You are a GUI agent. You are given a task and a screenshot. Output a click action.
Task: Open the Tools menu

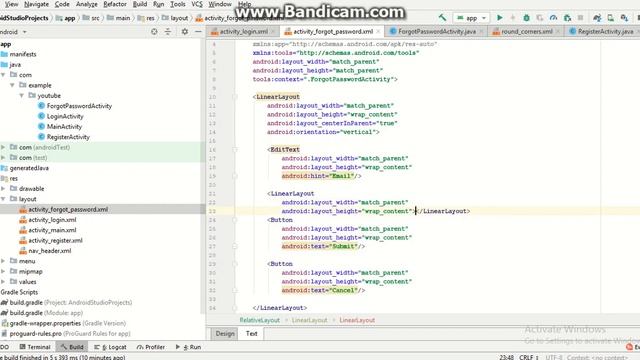pyautogui.click(x=178, y=4)
